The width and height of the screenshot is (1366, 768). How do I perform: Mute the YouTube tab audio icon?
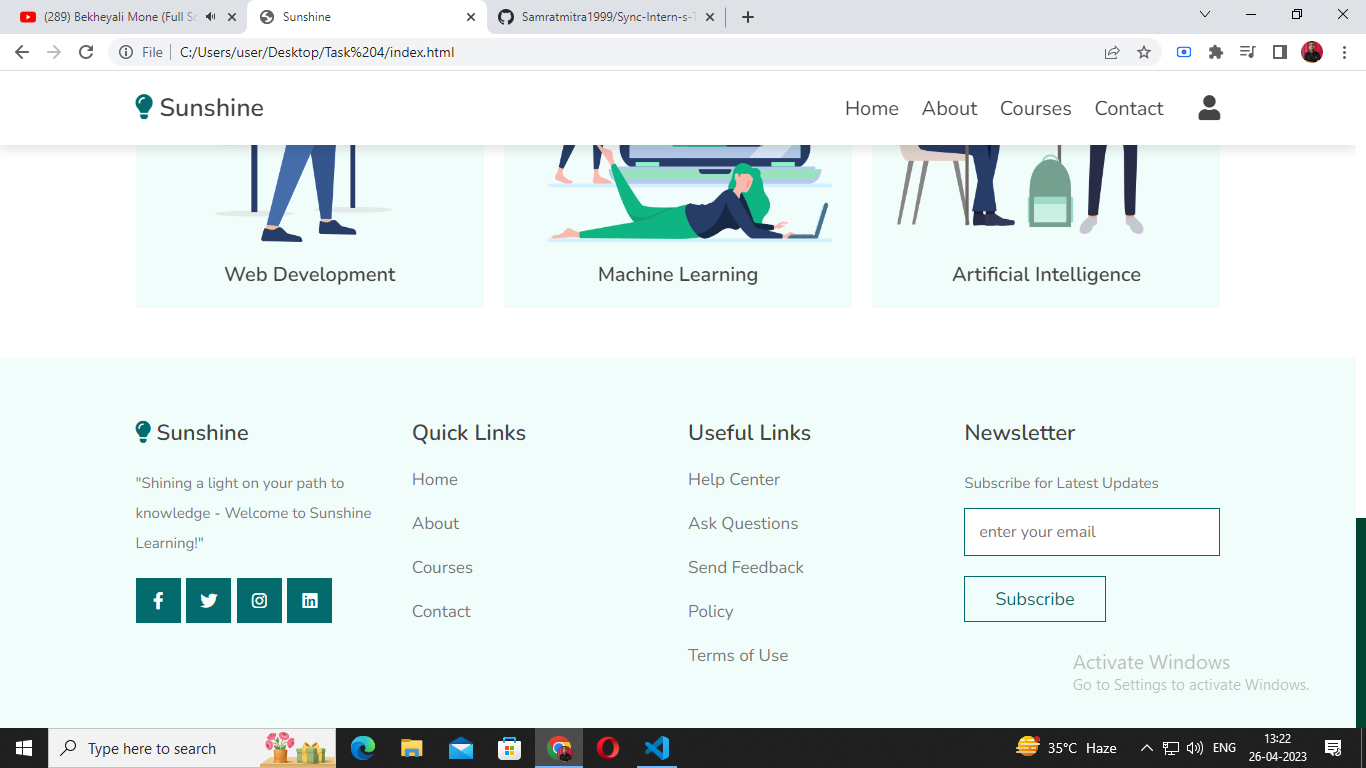tap(210, 17)
